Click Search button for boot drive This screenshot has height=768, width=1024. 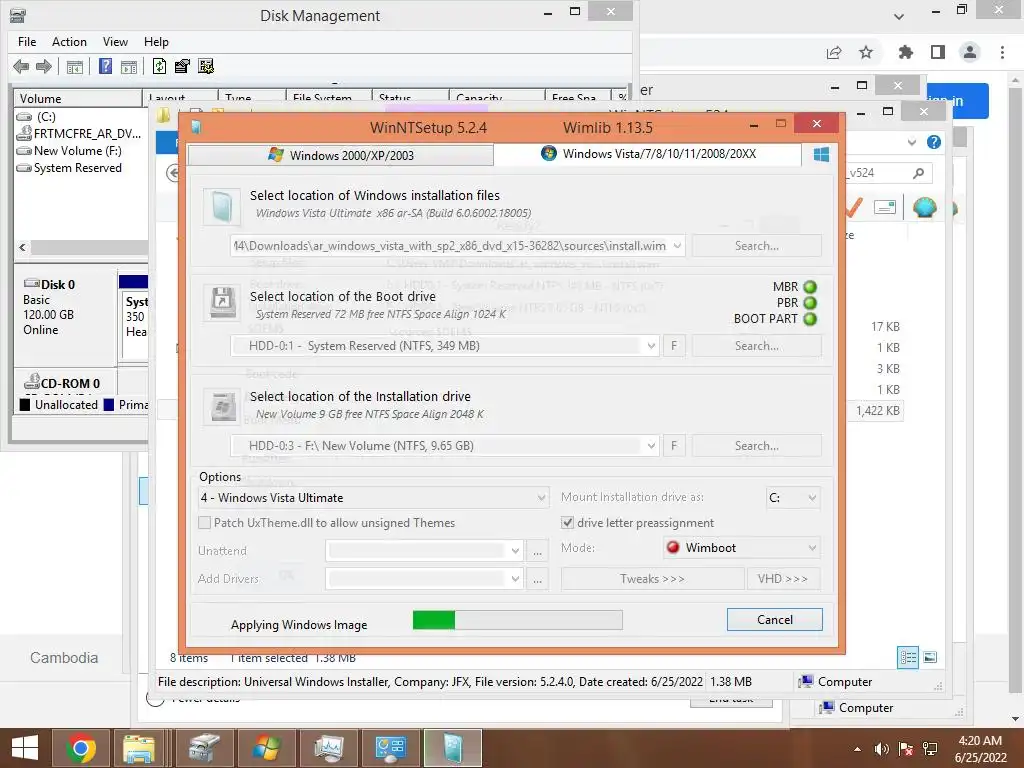pyautogui.click(x=756, y=345)
